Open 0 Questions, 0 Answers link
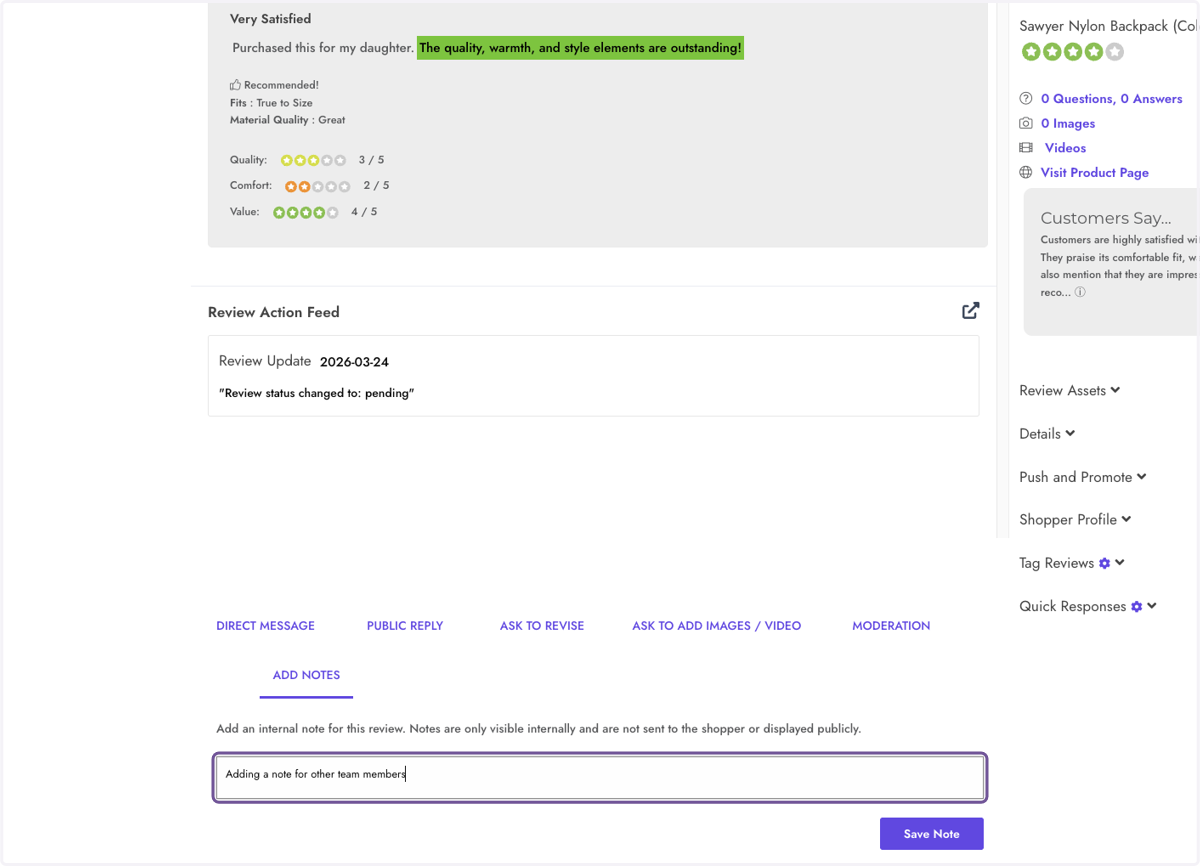This screenshot has height=866, width=1200. tap(1111, 99)
